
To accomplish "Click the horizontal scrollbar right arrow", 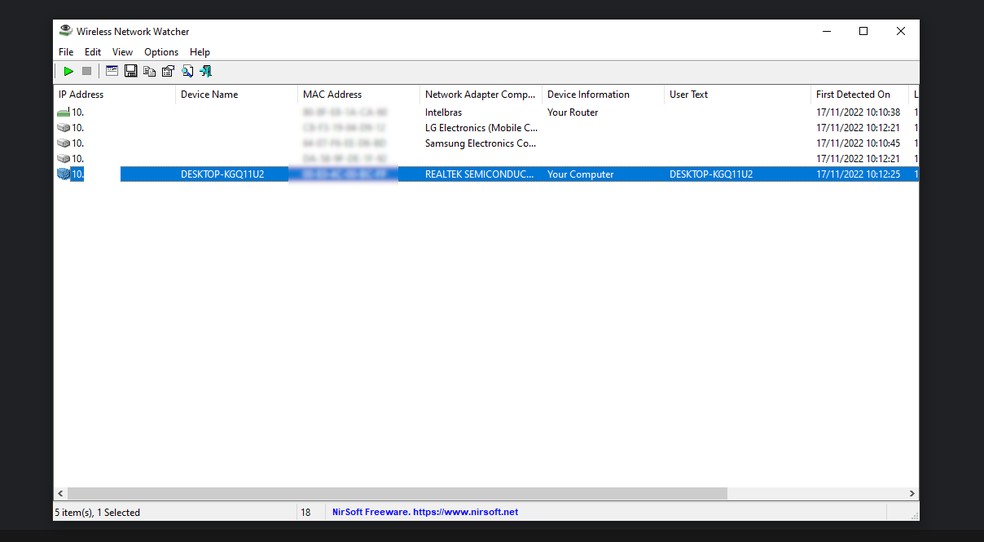I will pyautogui.click(x=912, y=493).
